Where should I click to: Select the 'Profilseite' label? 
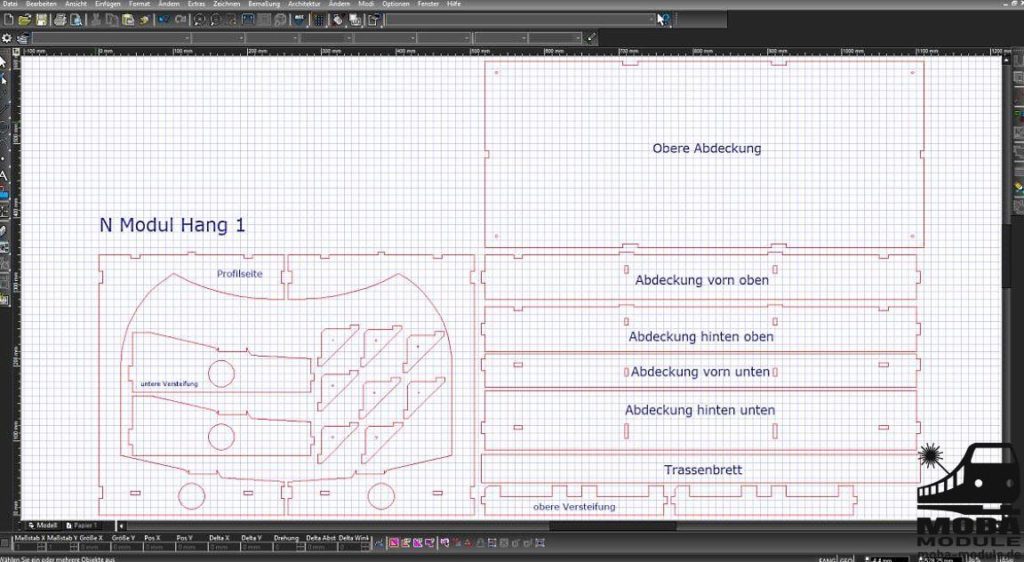[240, 273]
